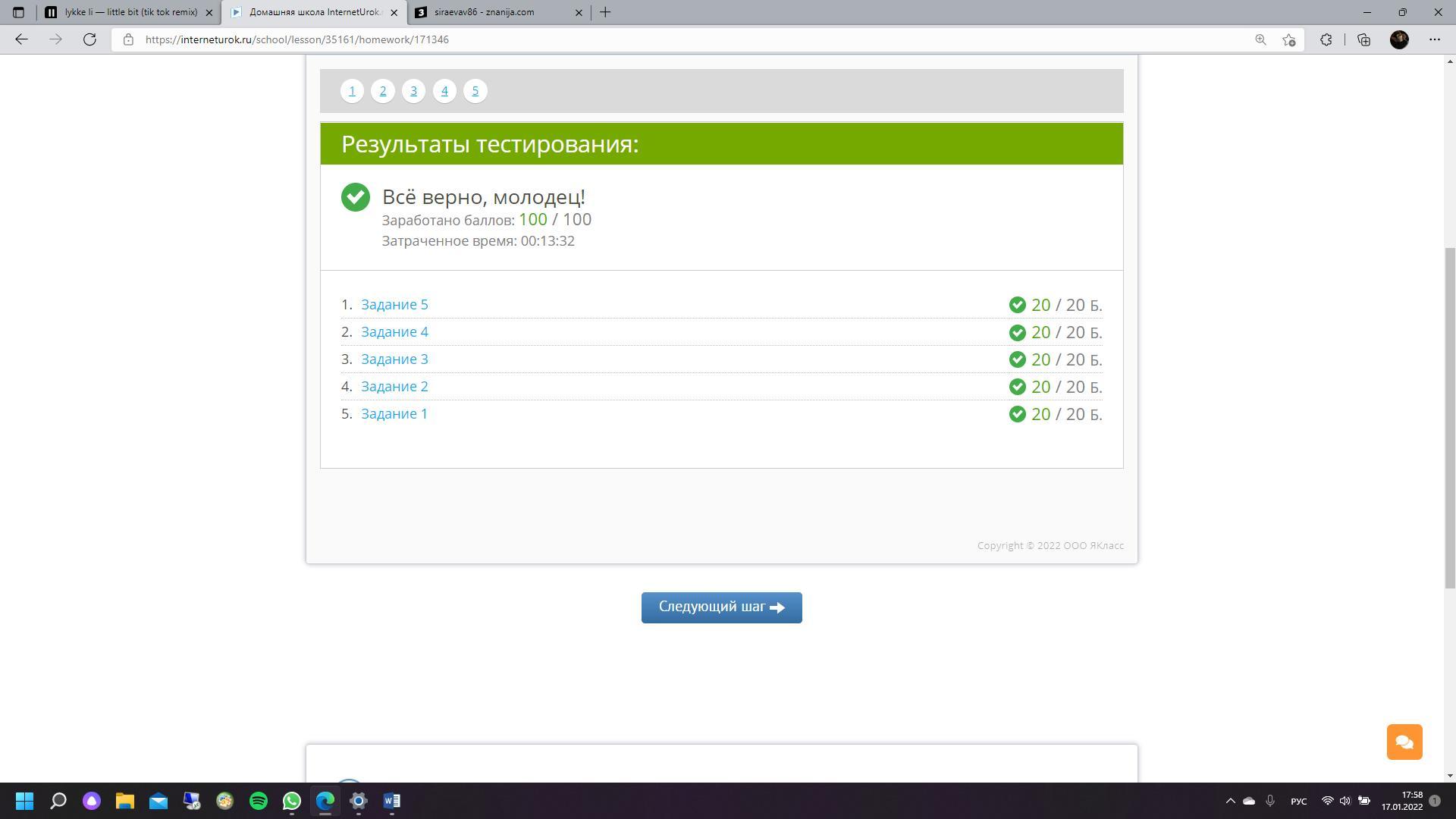Open user profile avatar in Edge

tap(1399, 39)
